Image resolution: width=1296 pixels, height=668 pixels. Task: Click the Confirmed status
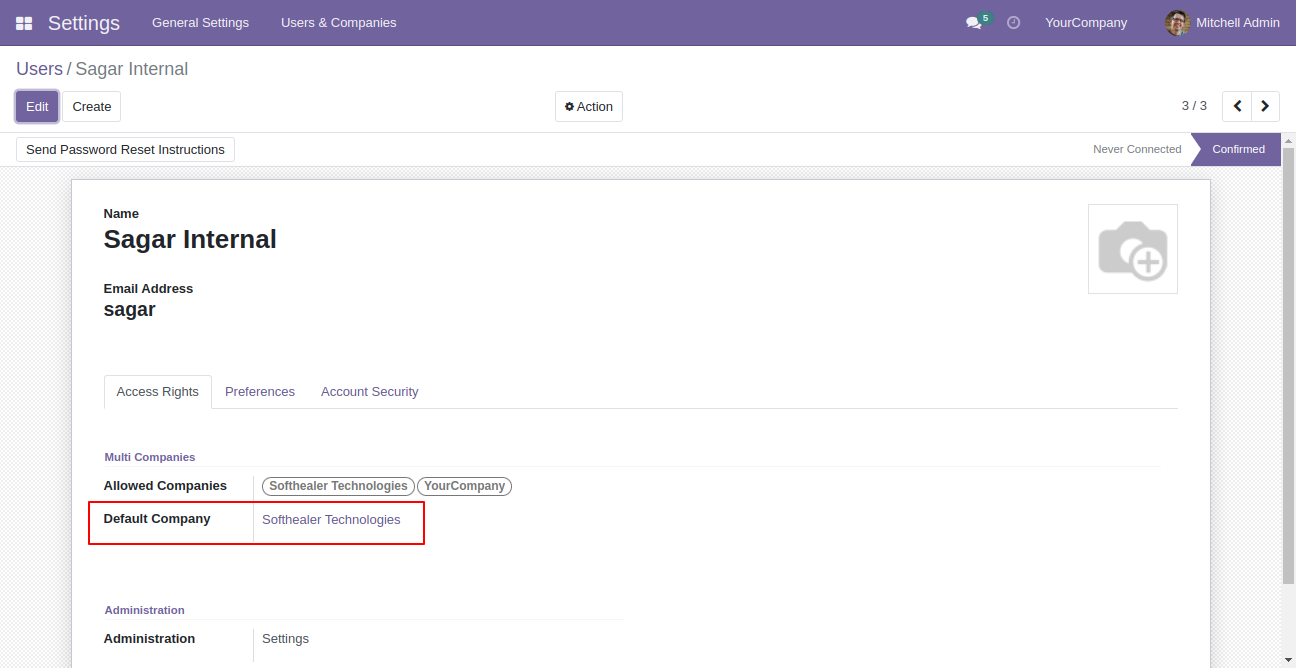pos(1238,149)
